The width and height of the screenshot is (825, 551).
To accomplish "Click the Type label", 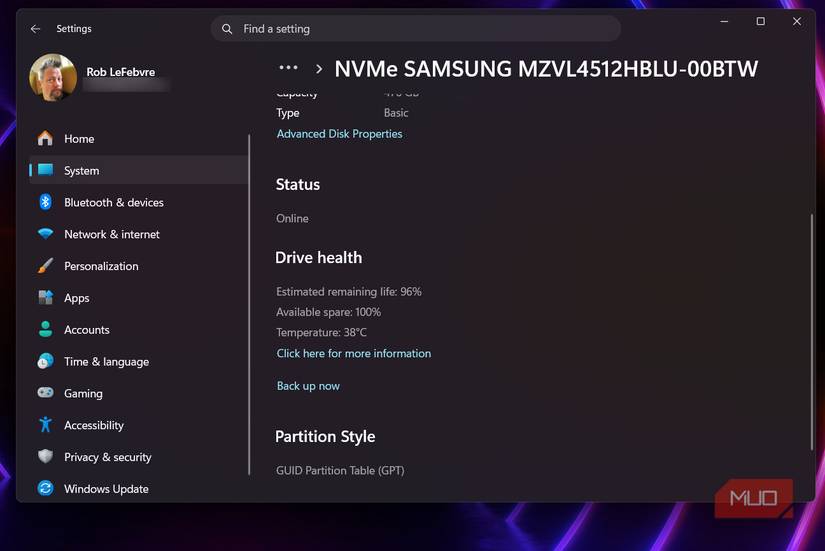I will (x=287, y=113).
